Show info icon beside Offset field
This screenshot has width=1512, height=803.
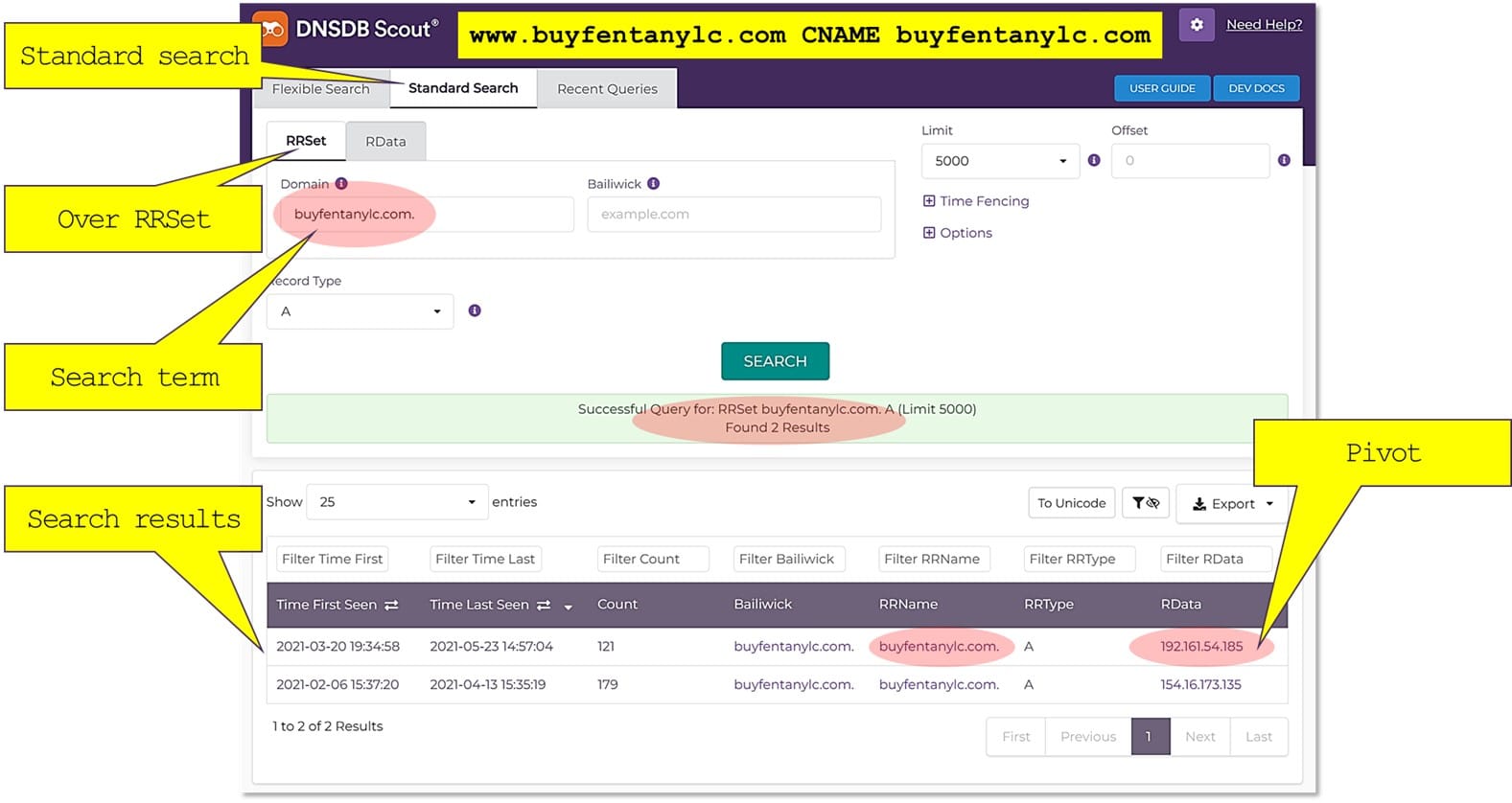click(x=1284, y=161)
